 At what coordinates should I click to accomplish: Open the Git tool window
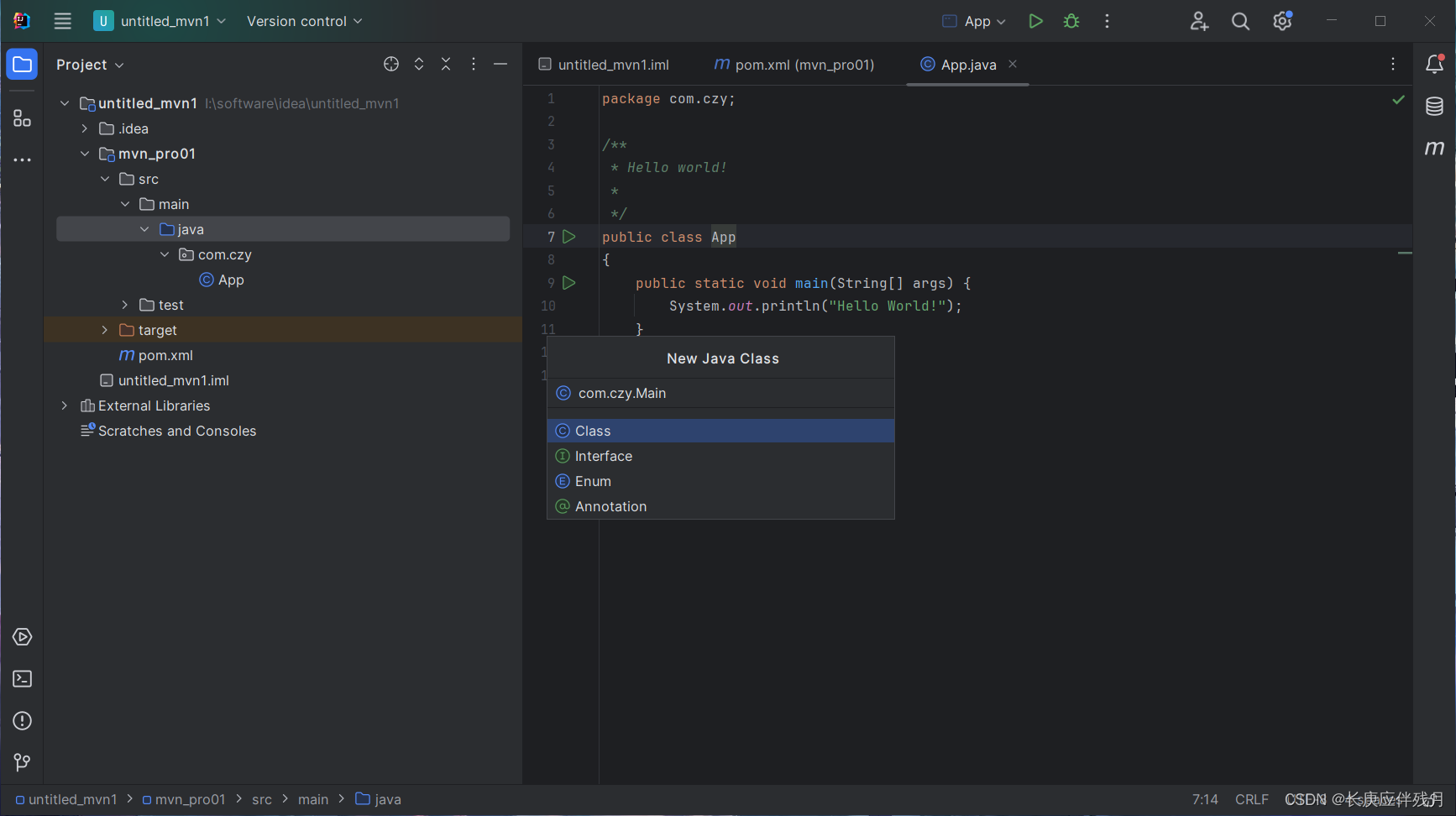point(22,762)
